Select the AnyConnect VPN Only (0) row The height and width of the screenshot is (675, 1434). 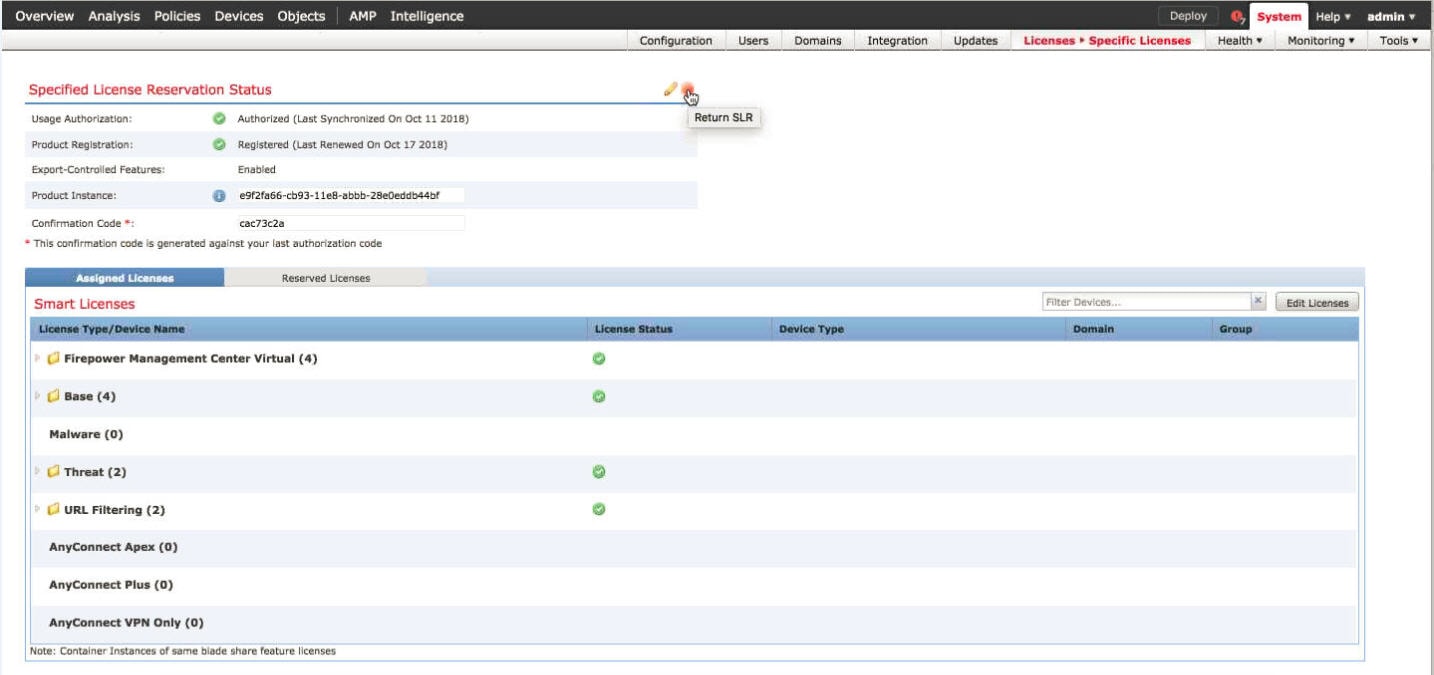click(694, 623)
